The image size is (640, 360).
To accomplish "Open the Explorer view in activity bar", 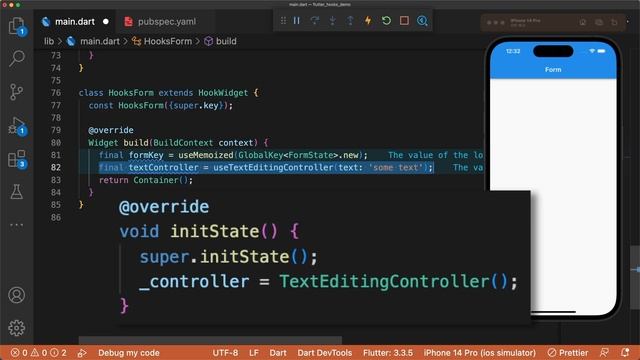I will 17,26.
